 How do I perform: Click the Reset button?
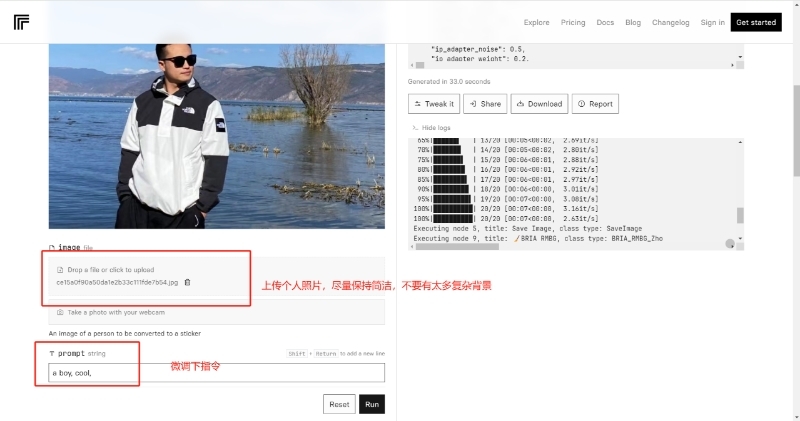(339, 404)
